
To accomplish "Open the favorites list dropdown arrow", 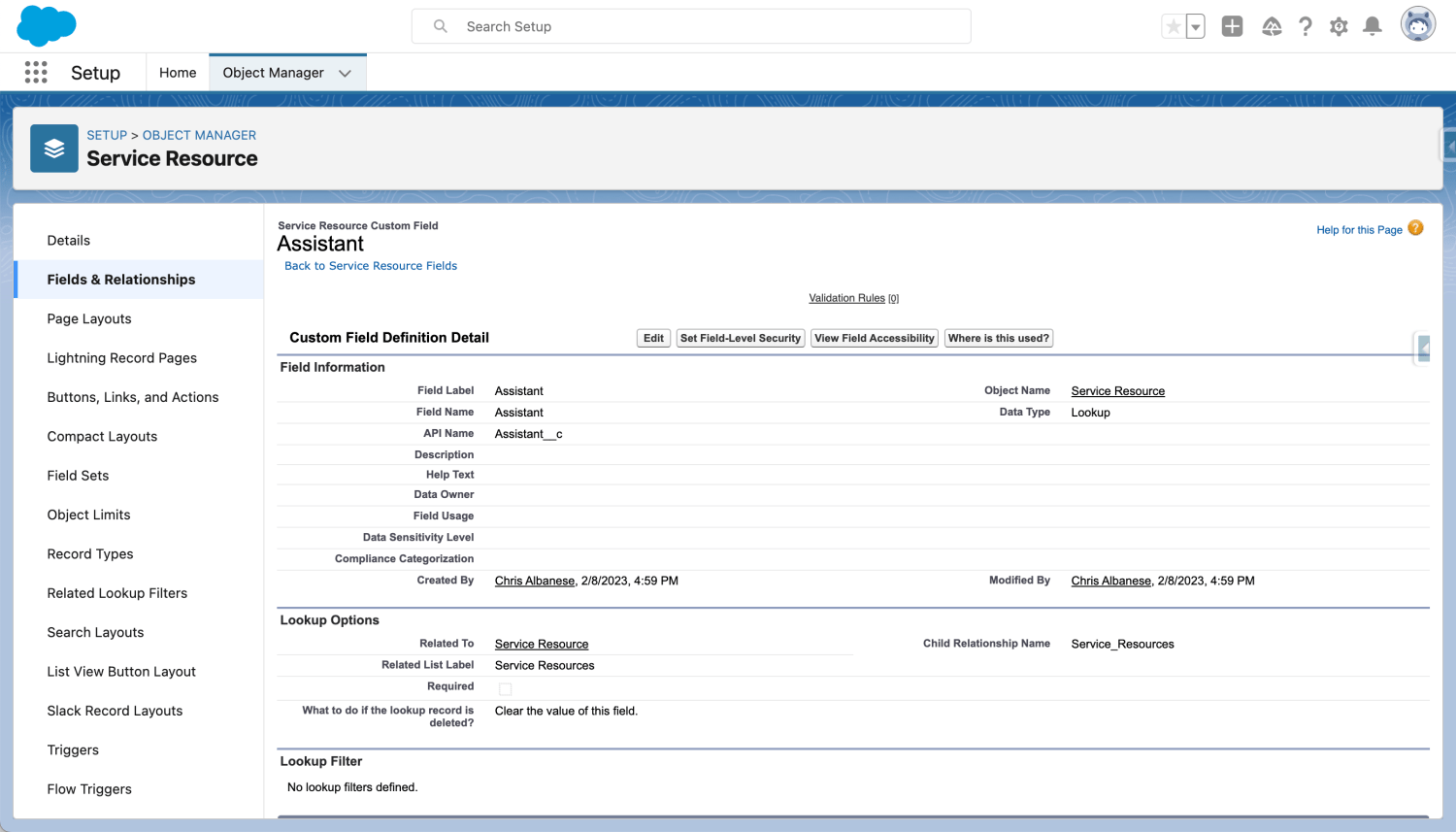I will (1195, 26).
